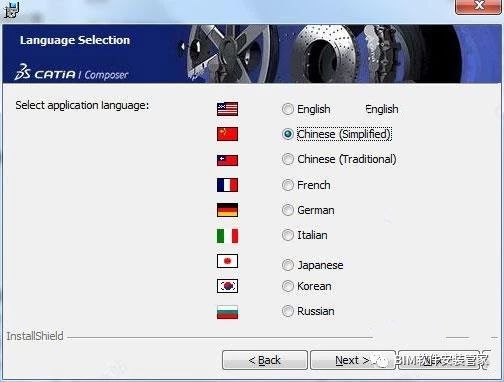Click the German flag icon
Viewport: 504px width, 382px height.
click(x=227, y=210)
